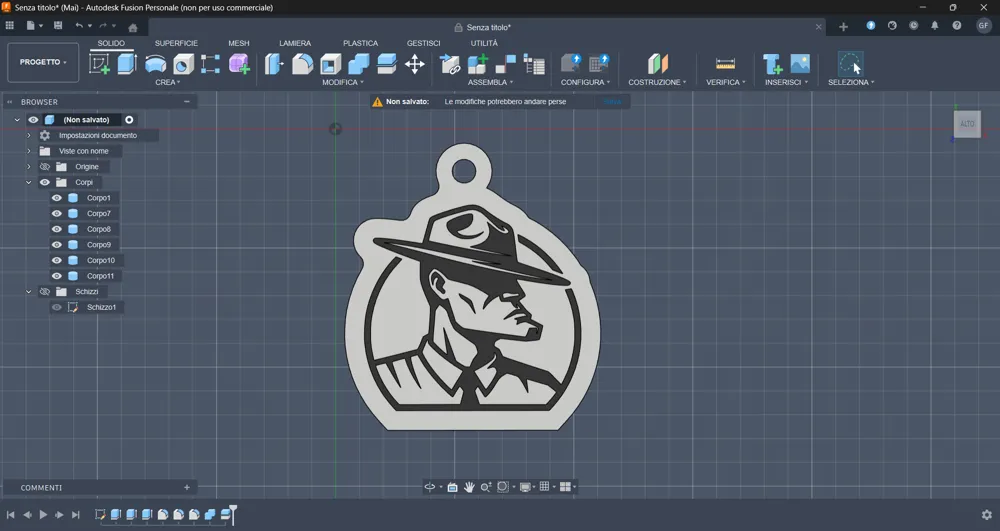Click the Insert image (canvas) icon
The height and width of the screenshot is (531, 1000).
pos(800,64)
